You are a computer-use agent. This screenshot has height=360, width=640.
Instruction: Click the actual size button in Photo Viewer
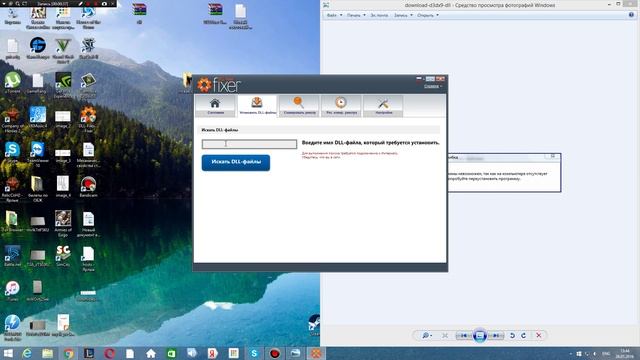[445, 336]
